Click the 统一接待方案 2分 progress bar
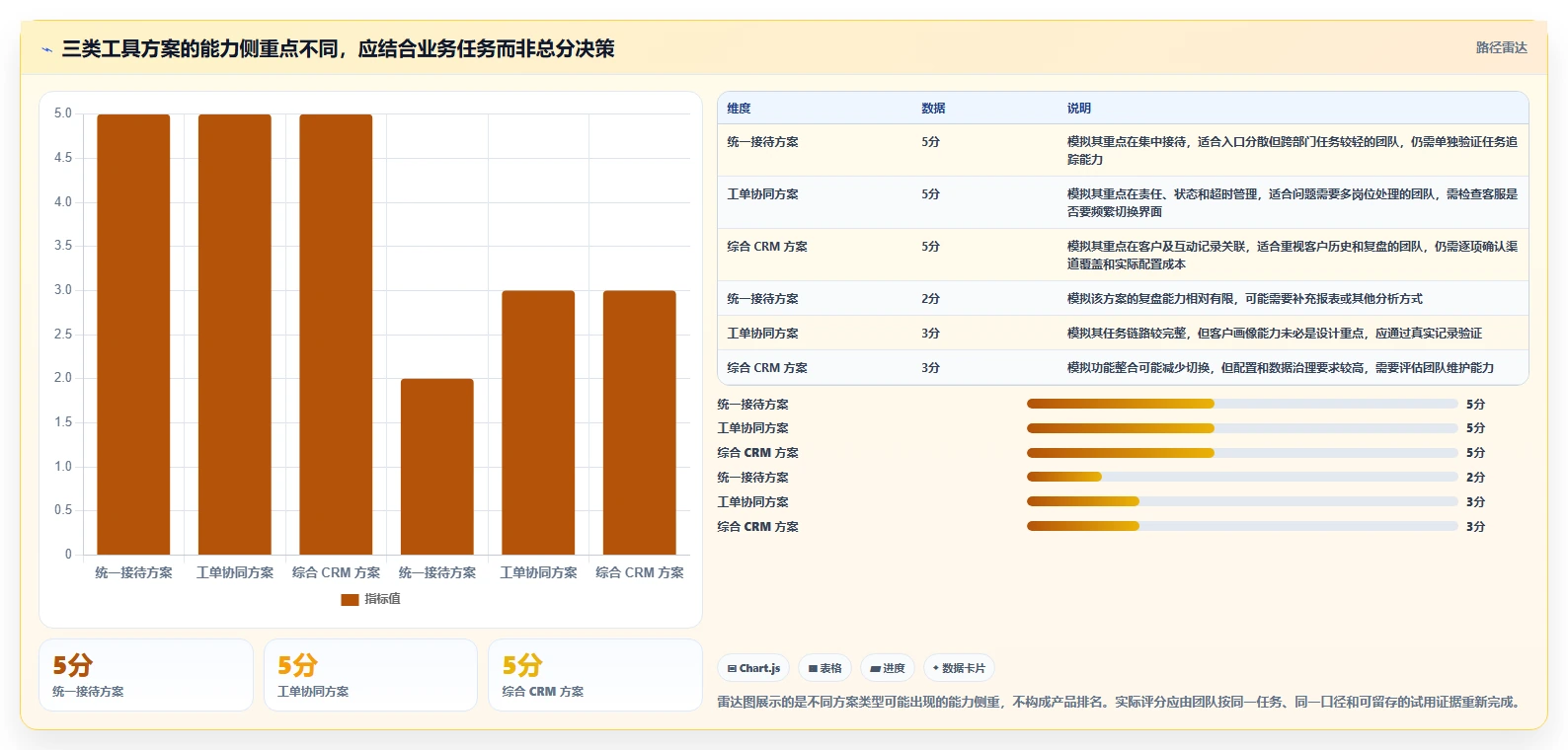The width and height of the screenshot is (1568, 750). (1242, 477)
